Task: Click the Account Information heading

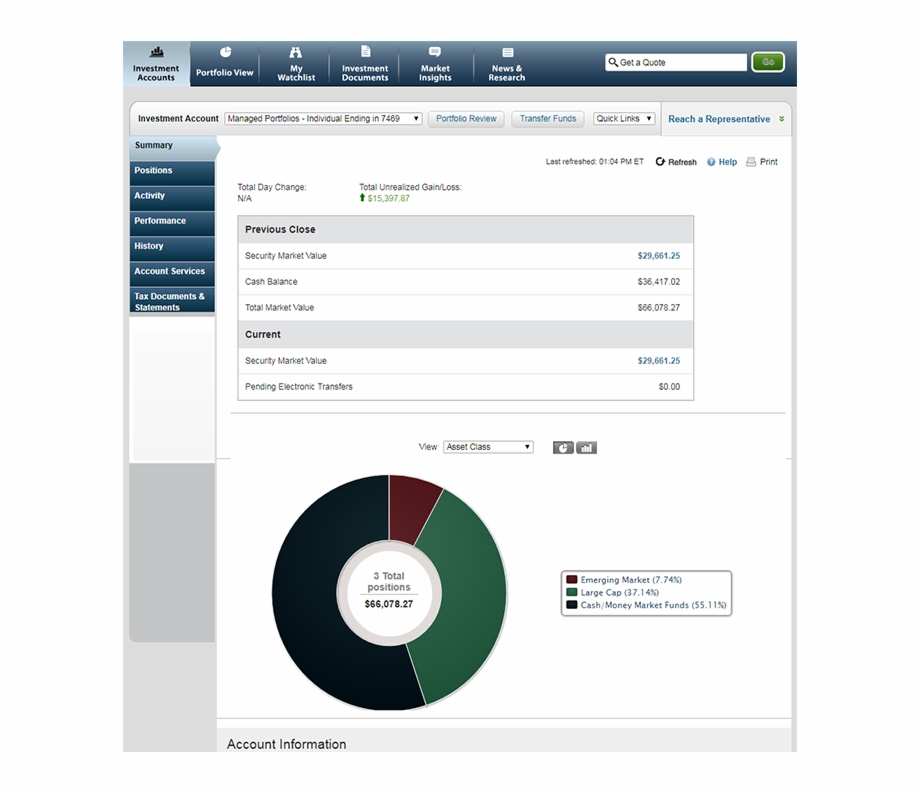Action: pos(286,744)
